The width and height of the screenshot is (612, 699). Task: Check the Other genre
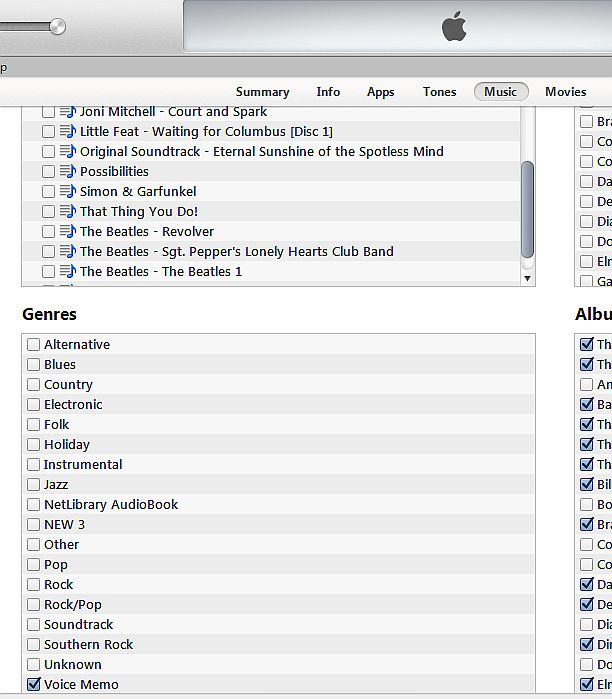click(33, 545)
